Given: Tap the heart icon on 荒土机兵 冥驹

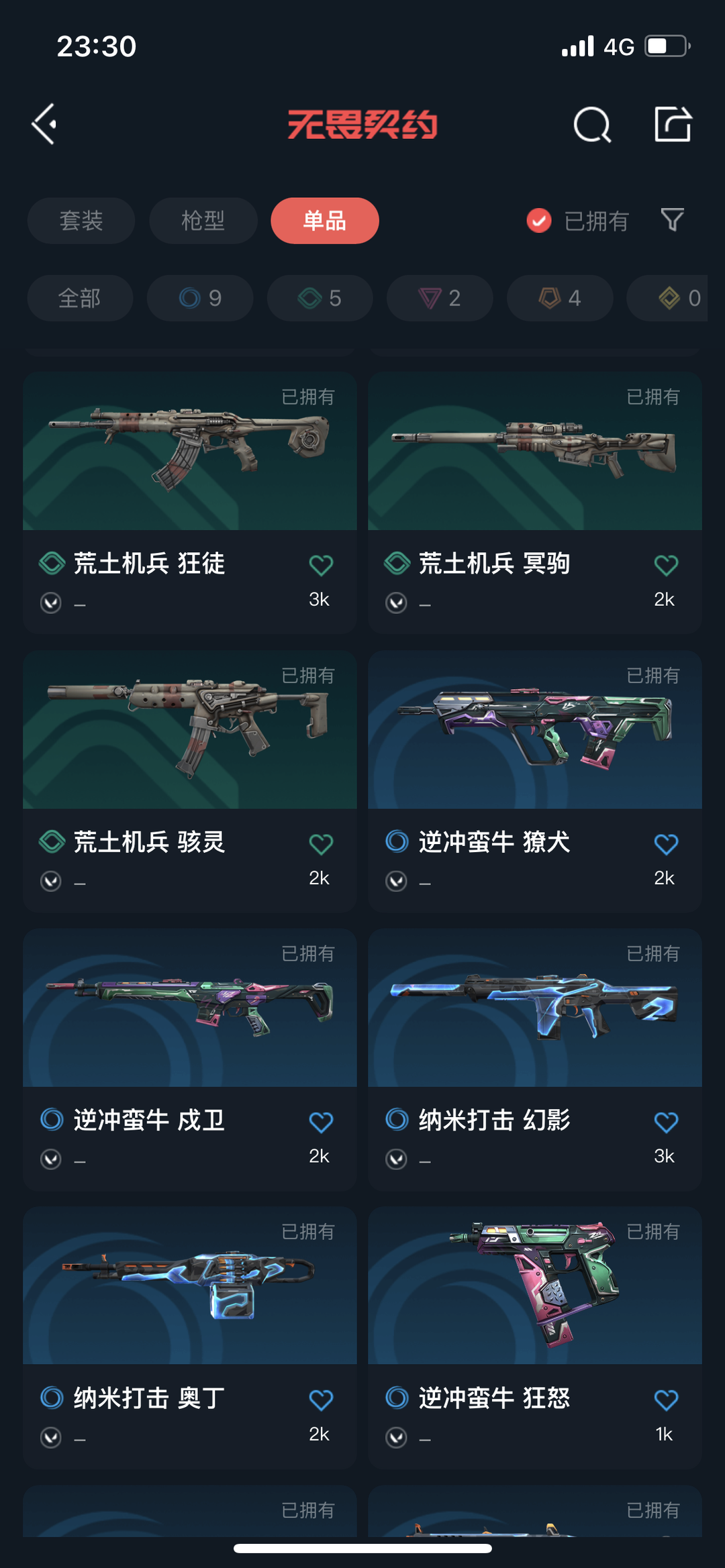Looking at the screenshot, I should point(666,565).
